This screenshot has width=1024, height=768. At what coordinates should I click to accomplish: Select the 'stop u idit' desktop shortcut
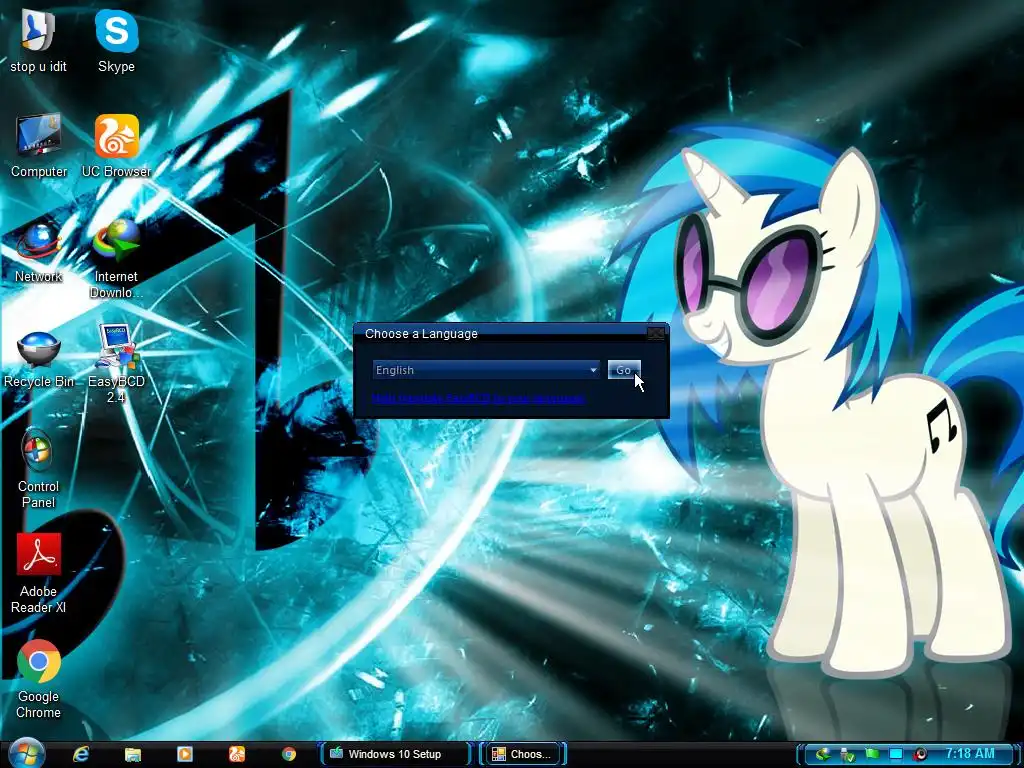coord(39,40)
